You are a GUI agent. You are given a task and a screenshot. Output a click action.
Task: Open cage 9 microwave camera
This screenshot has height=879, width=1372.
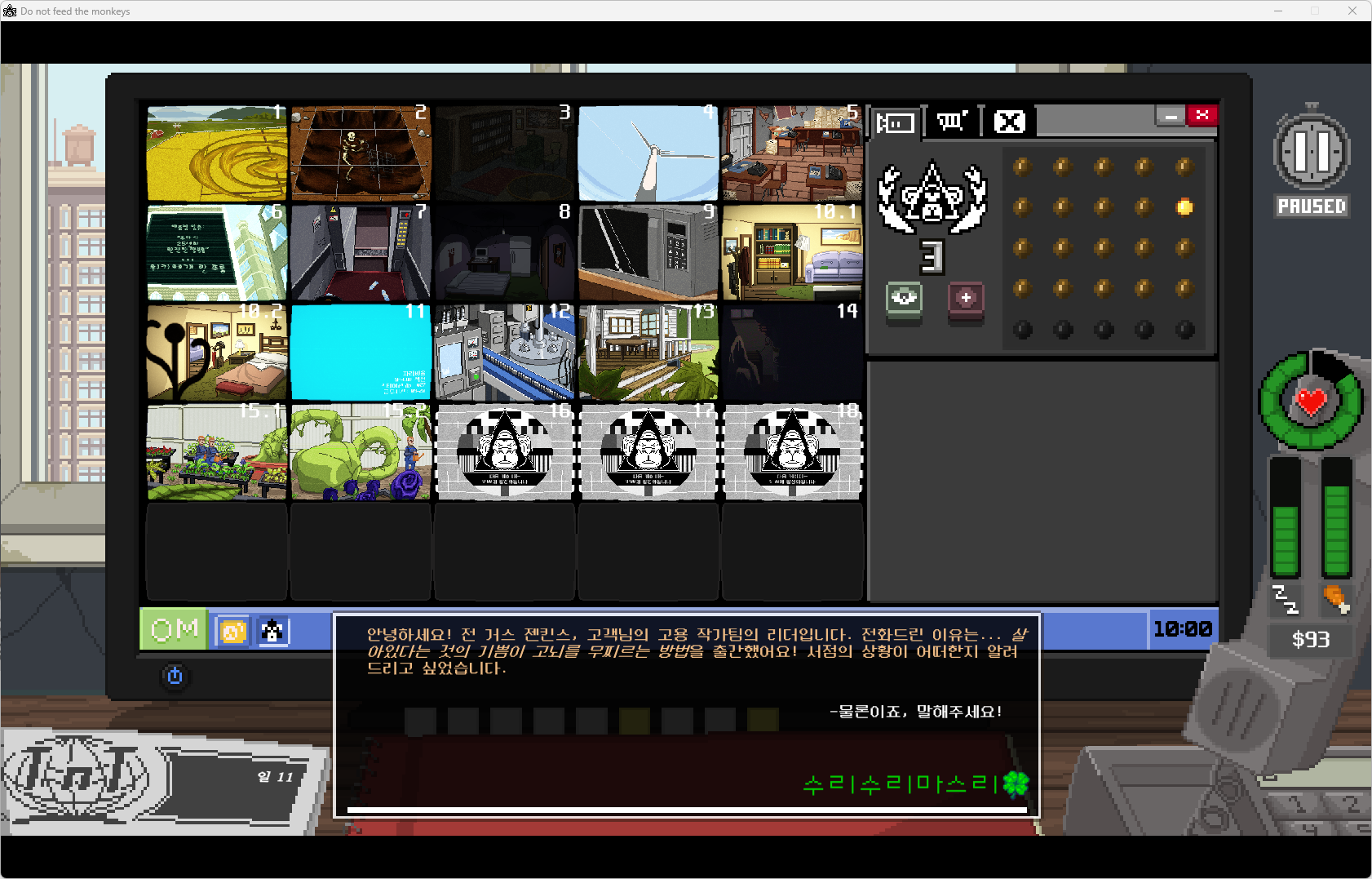point(648,252)
